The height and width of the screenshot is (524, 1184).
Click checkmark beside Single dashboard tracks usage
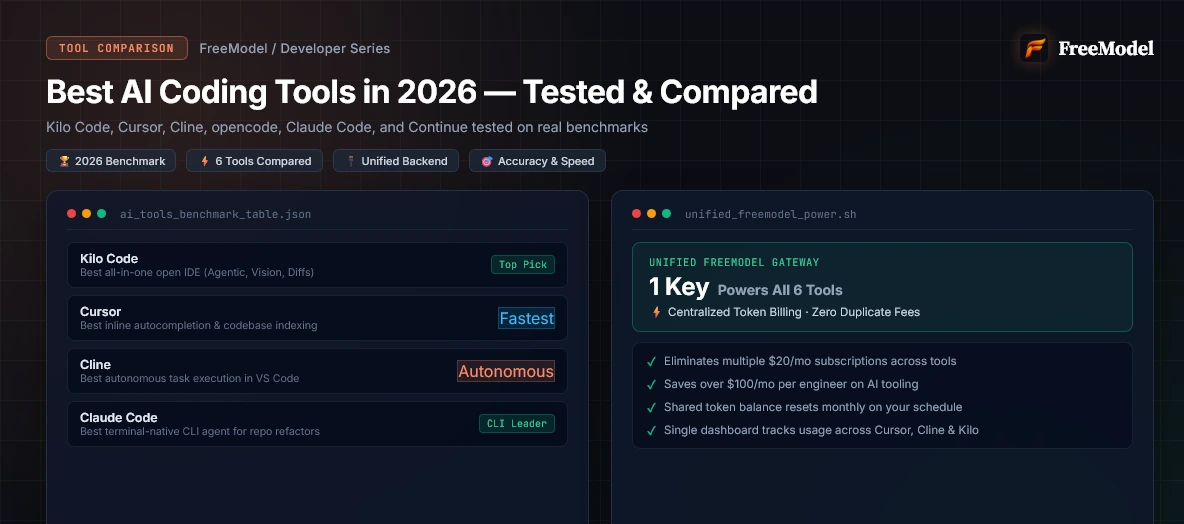[651, 430]
